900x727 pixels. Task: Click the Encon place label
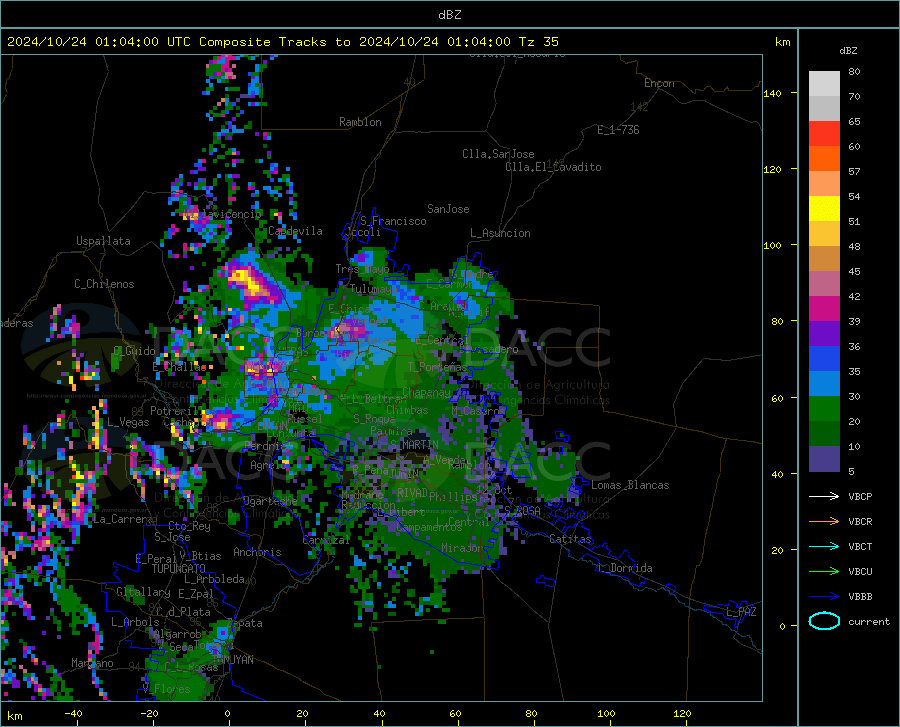coord(659,83)
